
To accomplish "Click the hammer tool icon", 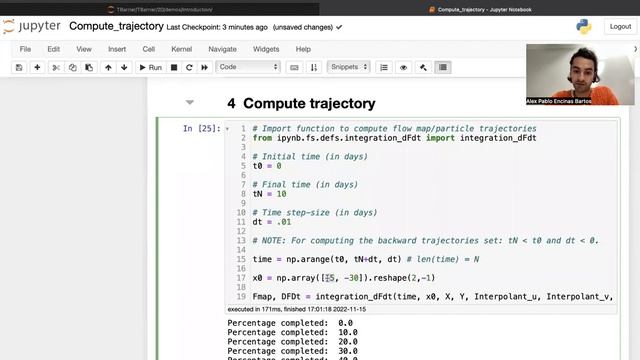I will point(423,67).
